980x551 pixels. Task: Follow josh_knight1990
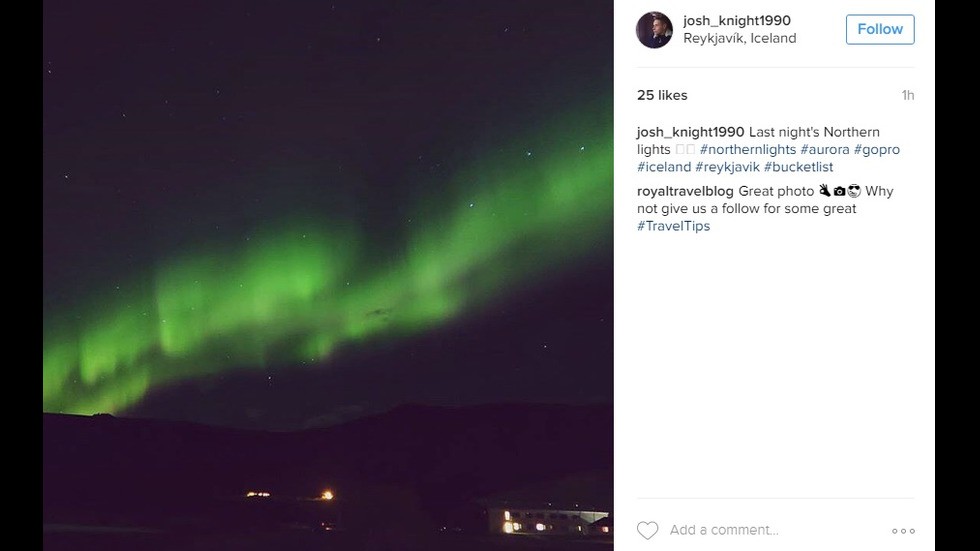tap(880, 29)
